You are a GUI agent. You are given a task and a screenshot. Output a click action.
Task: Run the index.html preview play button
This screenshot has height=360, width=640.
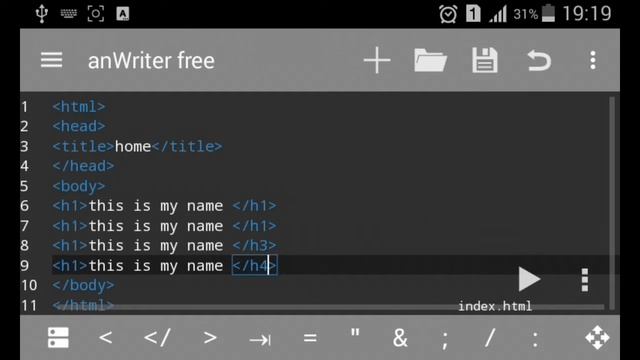529,279
